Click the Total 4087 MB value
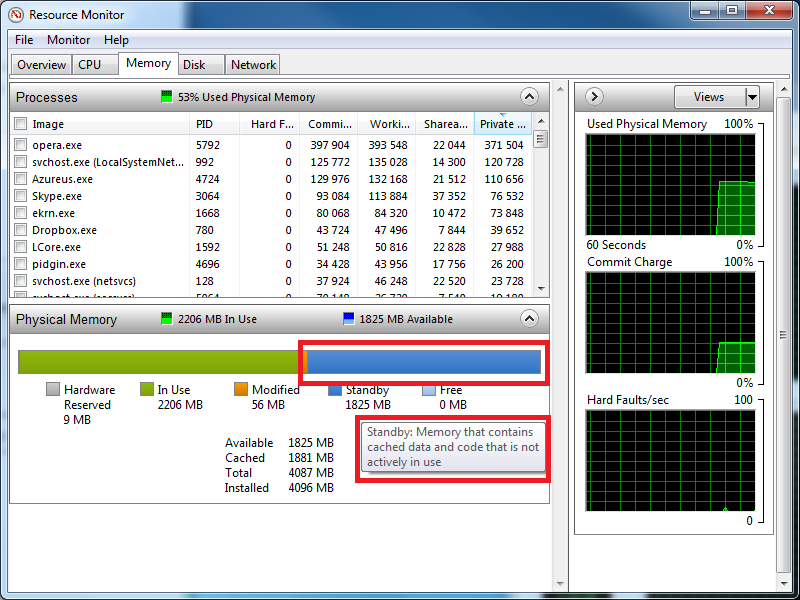This screenshot has height=600, width=800. tap(311, 473)
